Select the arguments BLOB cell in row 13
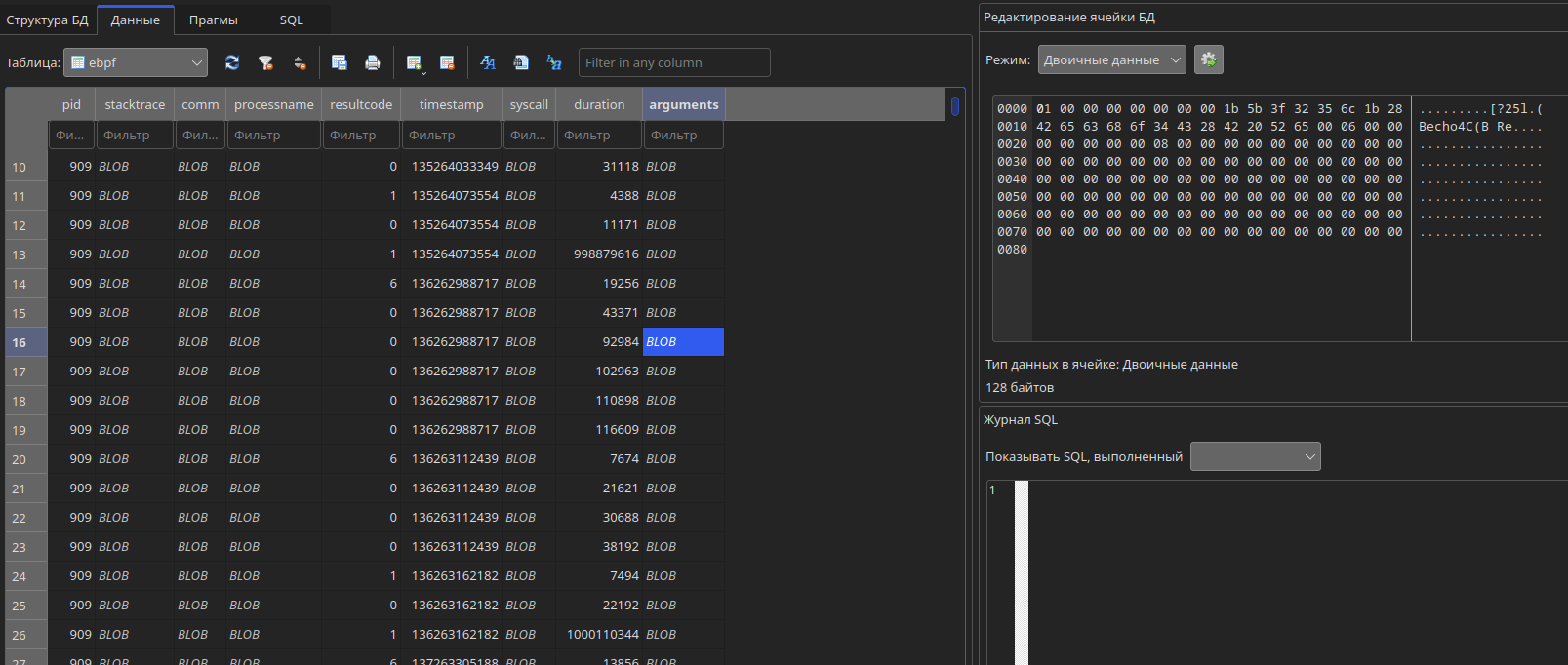The image size is (1568, 665). (x=683, y=254)
